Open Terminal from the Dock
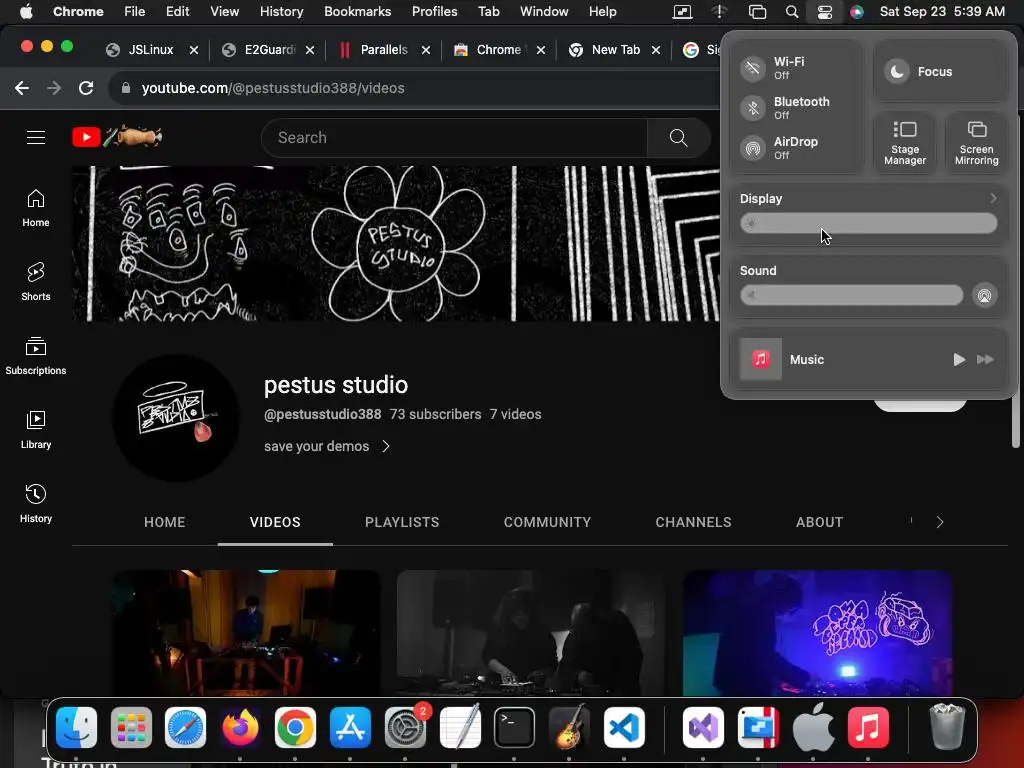The height and width of the screenshot is (768, 1024). [515, 728]
